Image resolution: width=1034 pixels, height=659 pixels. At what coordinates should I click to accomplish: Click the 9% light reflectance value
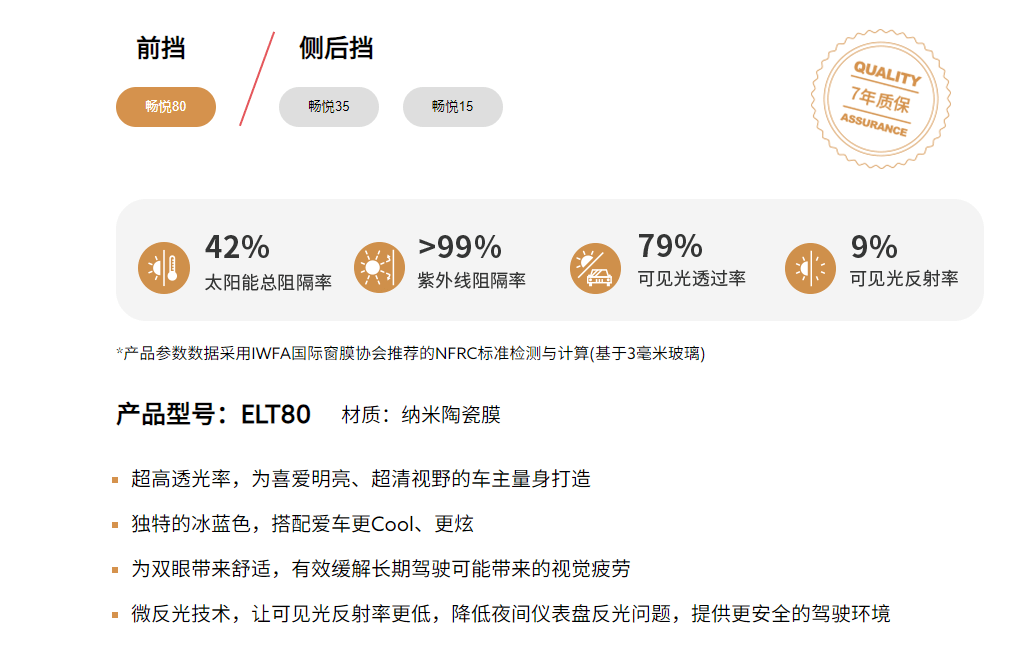pyautogui.click(x=874, y=247)
